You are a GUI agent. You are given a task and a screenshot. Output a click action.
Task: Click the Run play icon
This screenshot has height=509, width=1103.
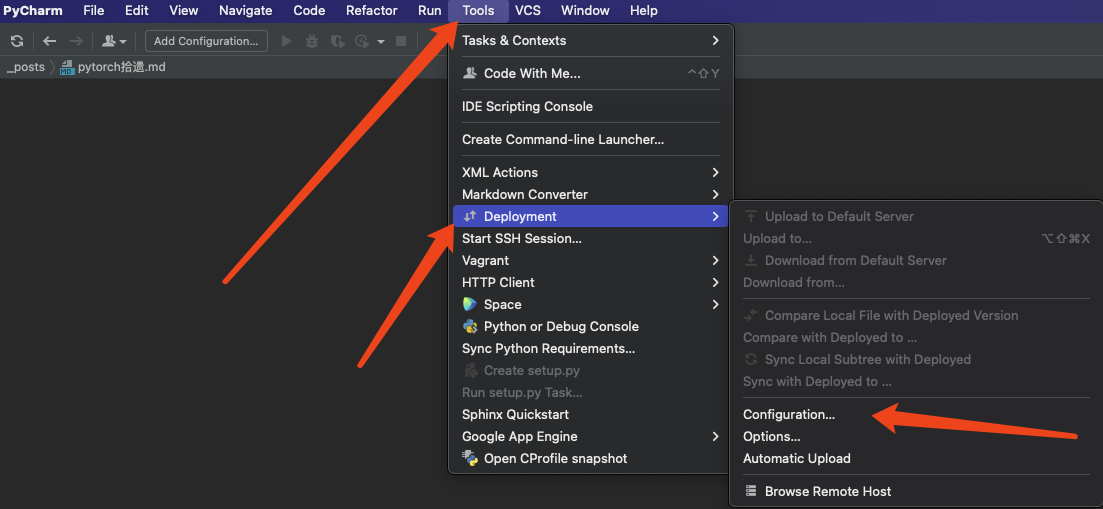click(286, 41)
